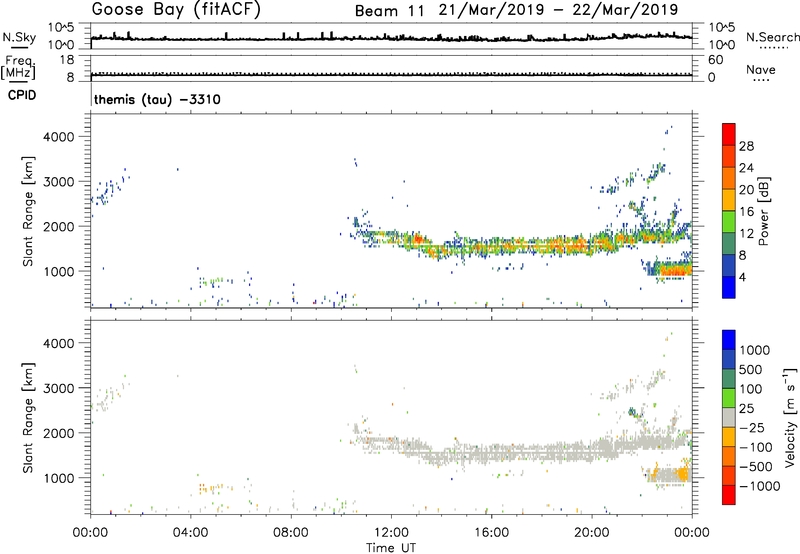Screen dimensions: 800x554
Task: Click the '20' label on the power colorbar
Action: point(746,190)
